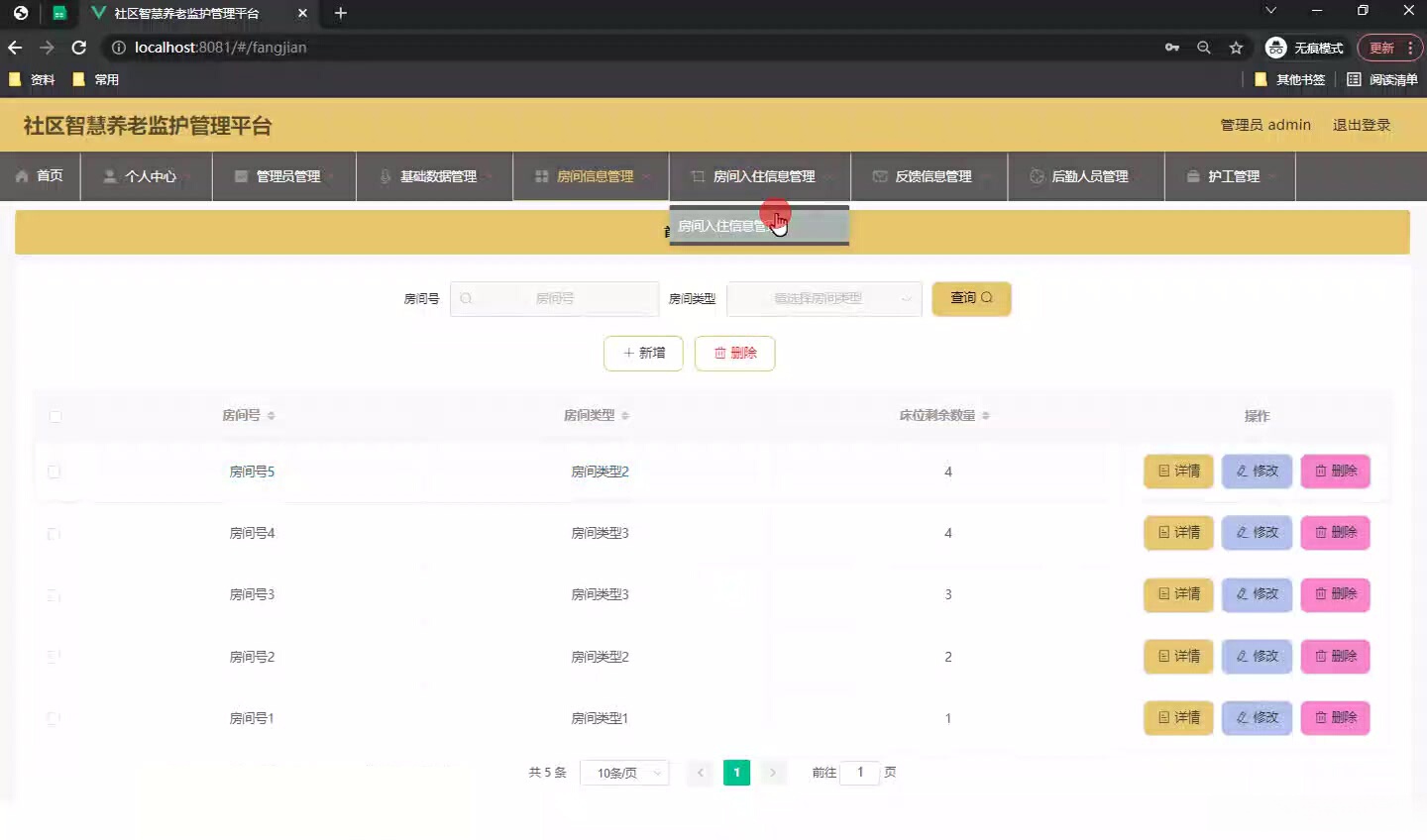1427x840 pixels.
Task: Toggle the select-all checkbox in table header
Action: pos(55,416)
